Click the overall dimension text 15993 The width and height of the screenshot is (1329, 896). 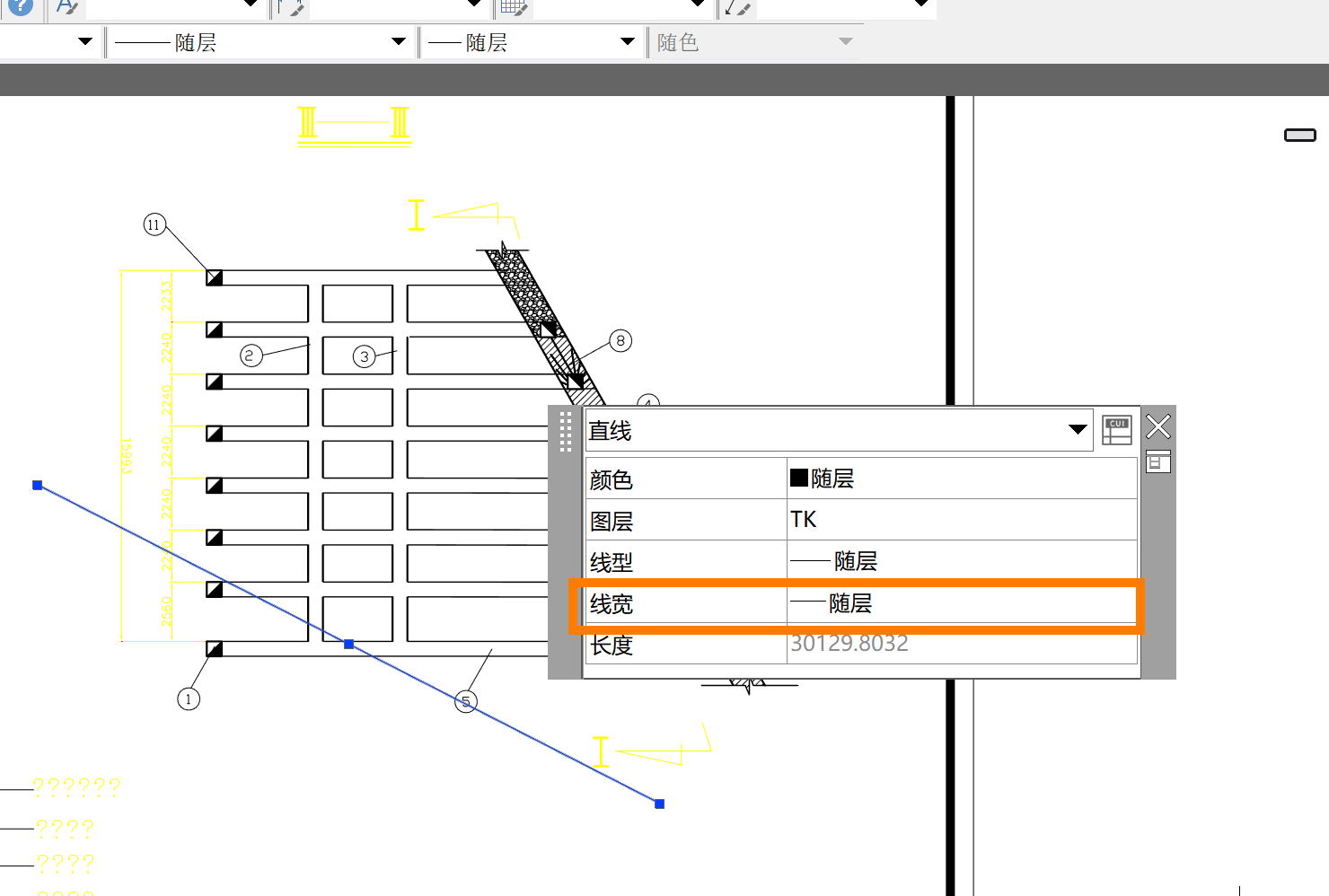pos(127,455)
